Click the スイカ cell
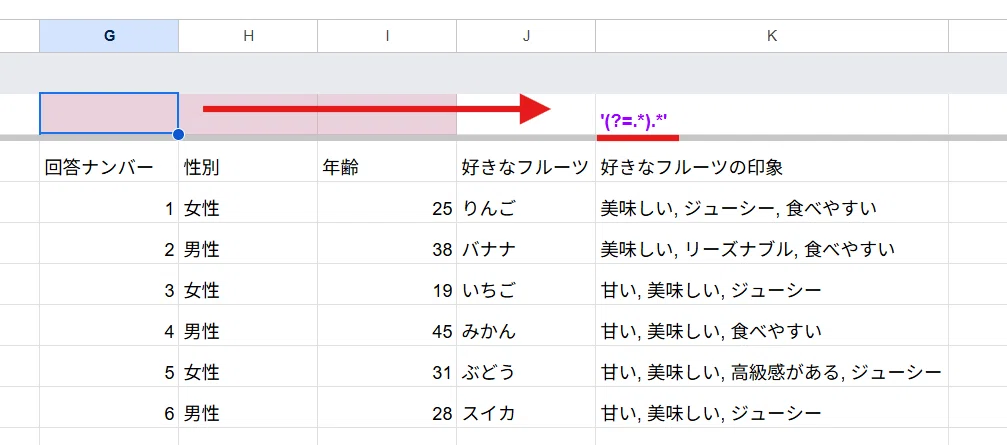The image size is (1007, 445). 526,414
